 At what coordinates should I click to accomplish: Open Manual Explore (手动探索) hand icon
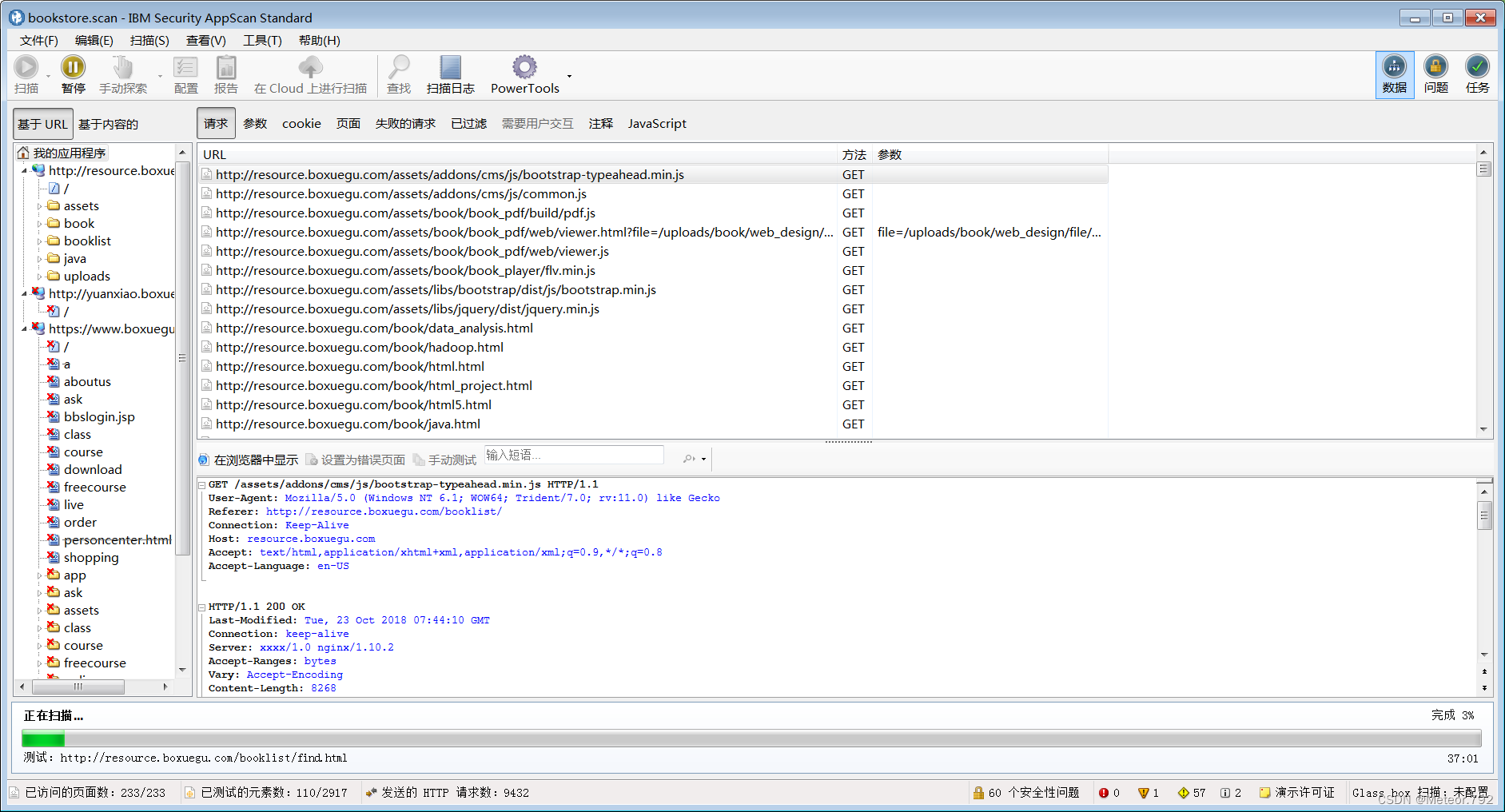click(x=122, y=67)
